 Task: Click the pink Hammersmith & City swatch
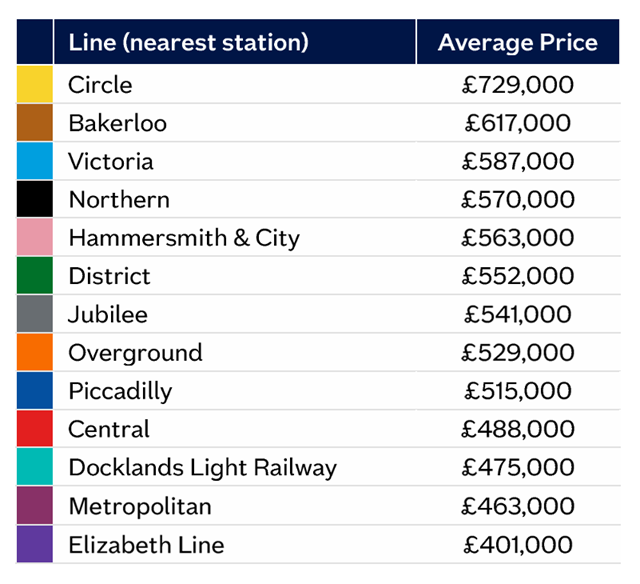(35, 237)
